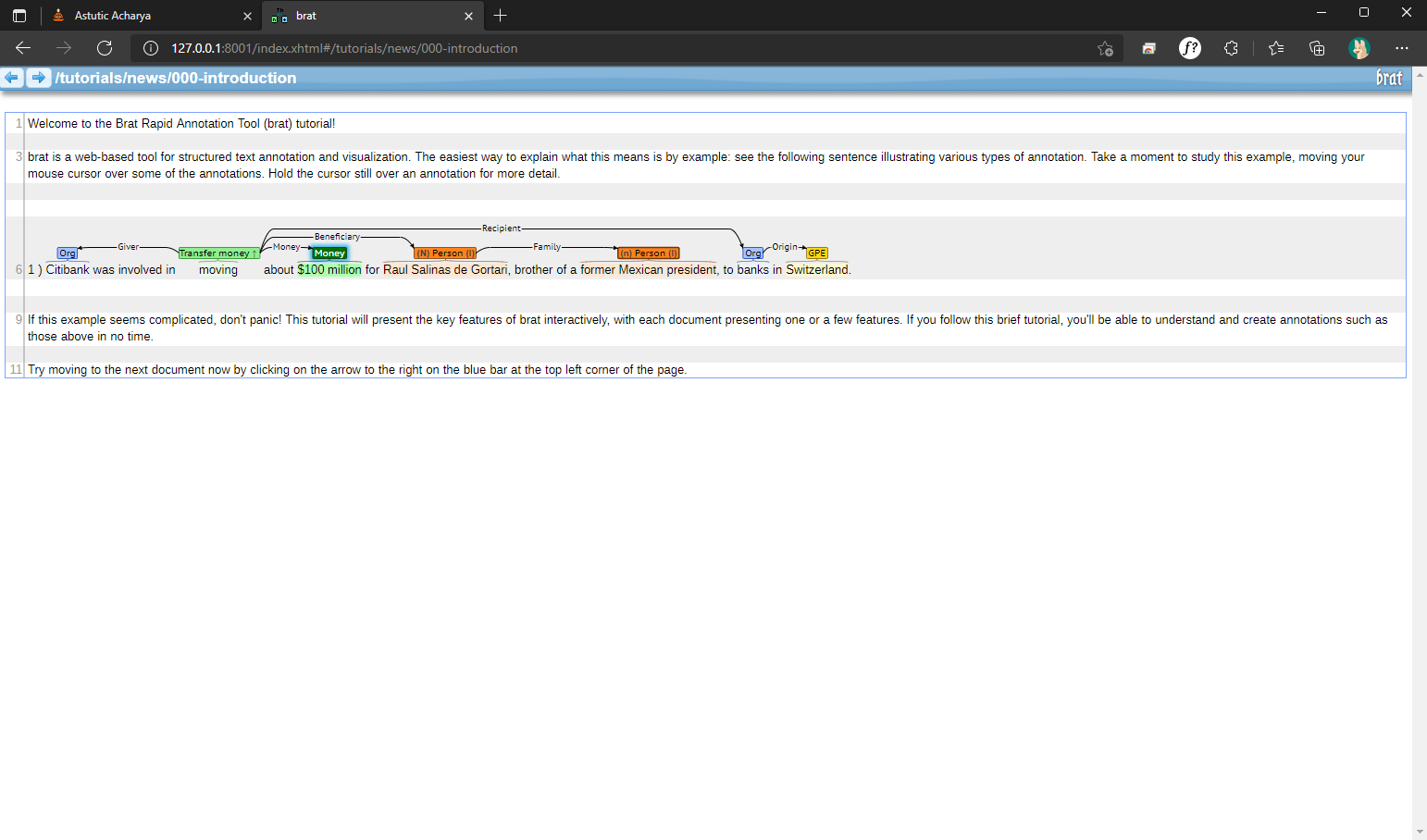Open a new browser tab

pos(500,16)
